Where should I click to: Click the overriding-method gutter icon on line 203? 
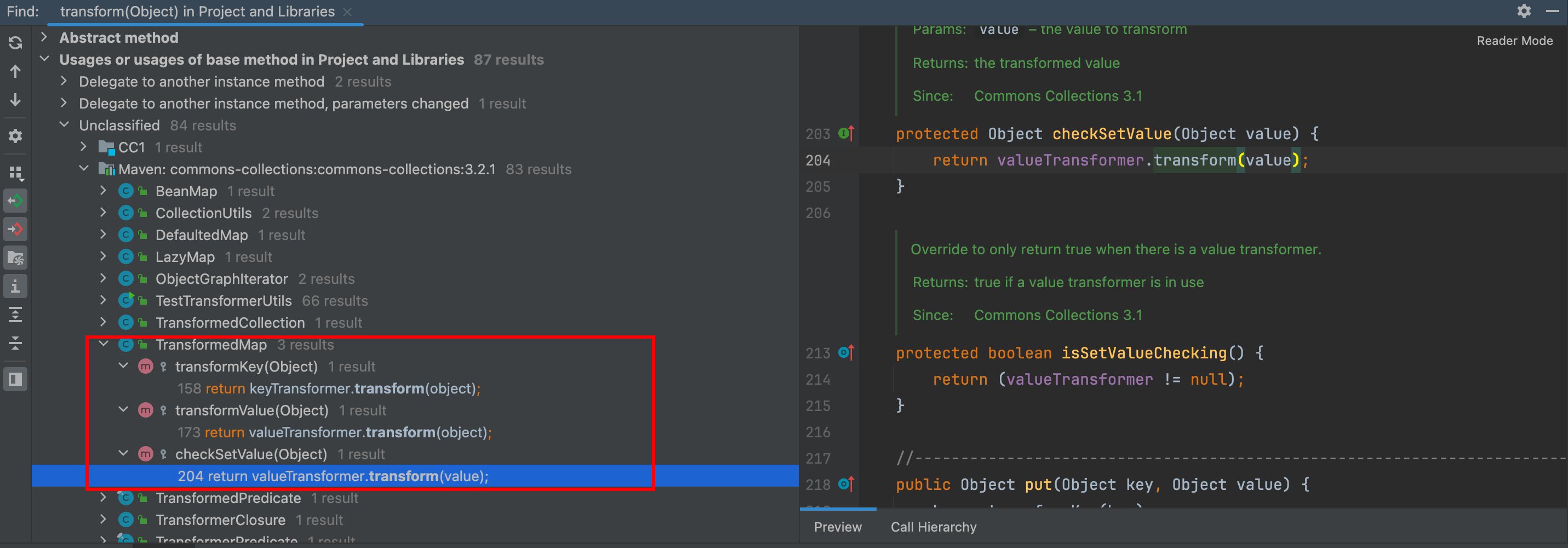[x=845, y=133]
